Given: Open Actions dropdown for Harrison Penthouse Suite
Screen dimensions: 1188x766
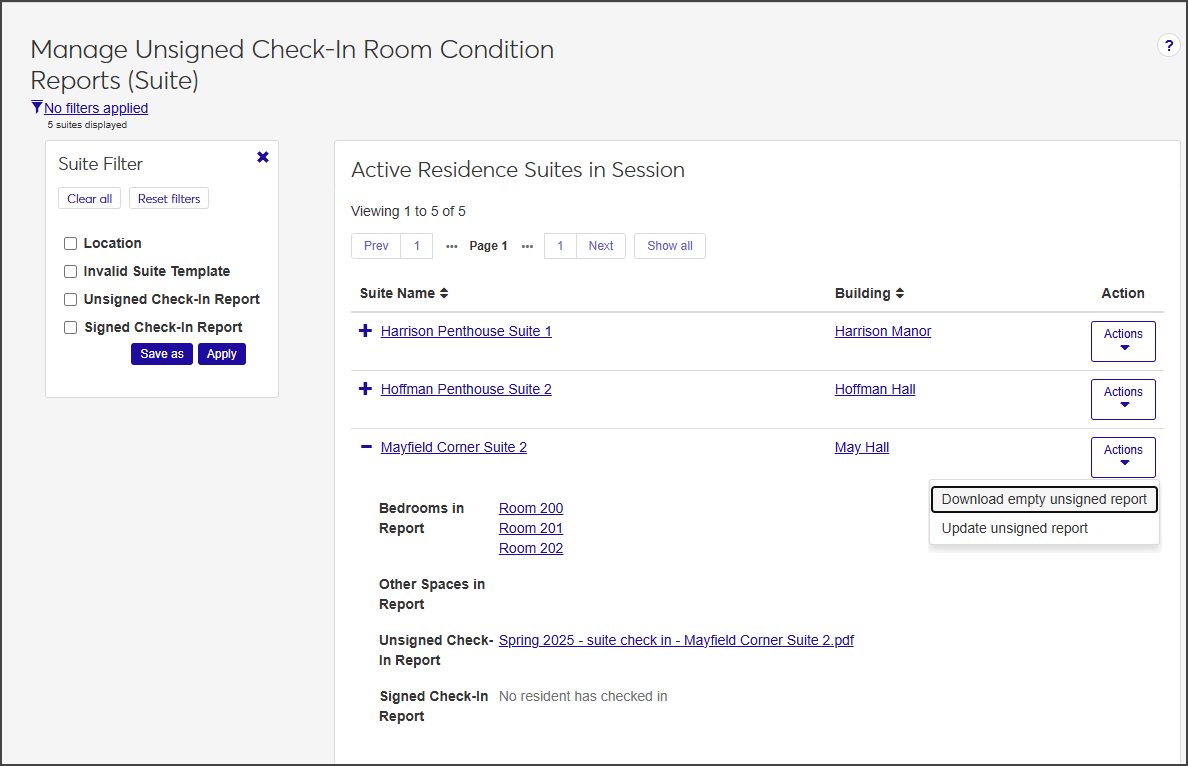Looking at the screenshot, I should click(x=1123, y=341).
